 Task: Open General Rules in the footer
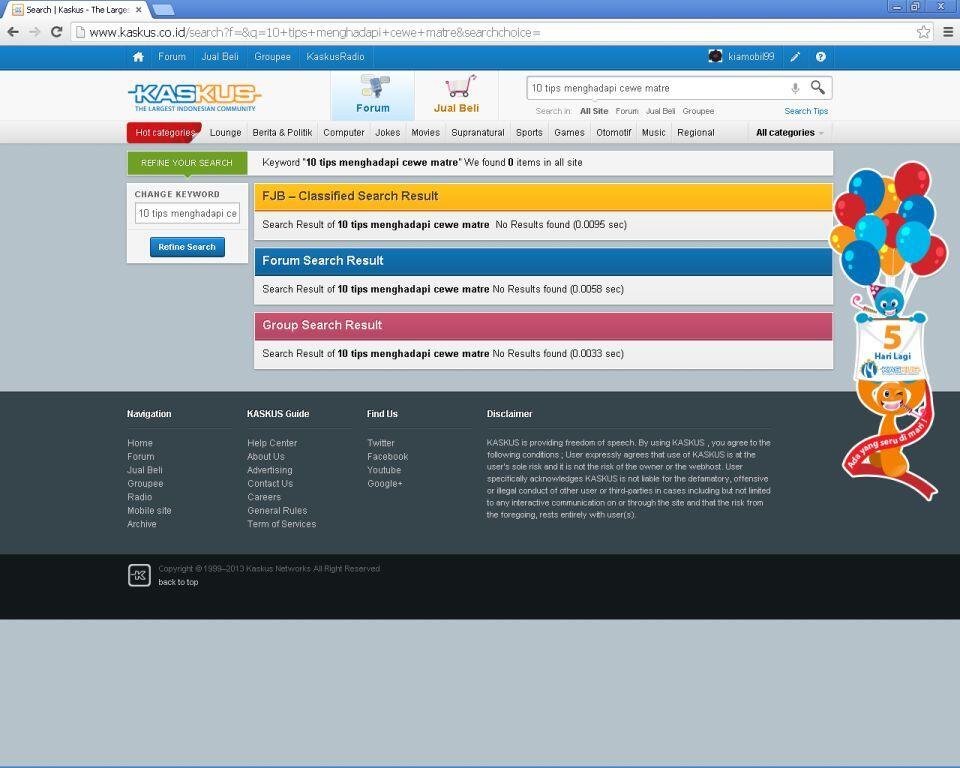277,511
